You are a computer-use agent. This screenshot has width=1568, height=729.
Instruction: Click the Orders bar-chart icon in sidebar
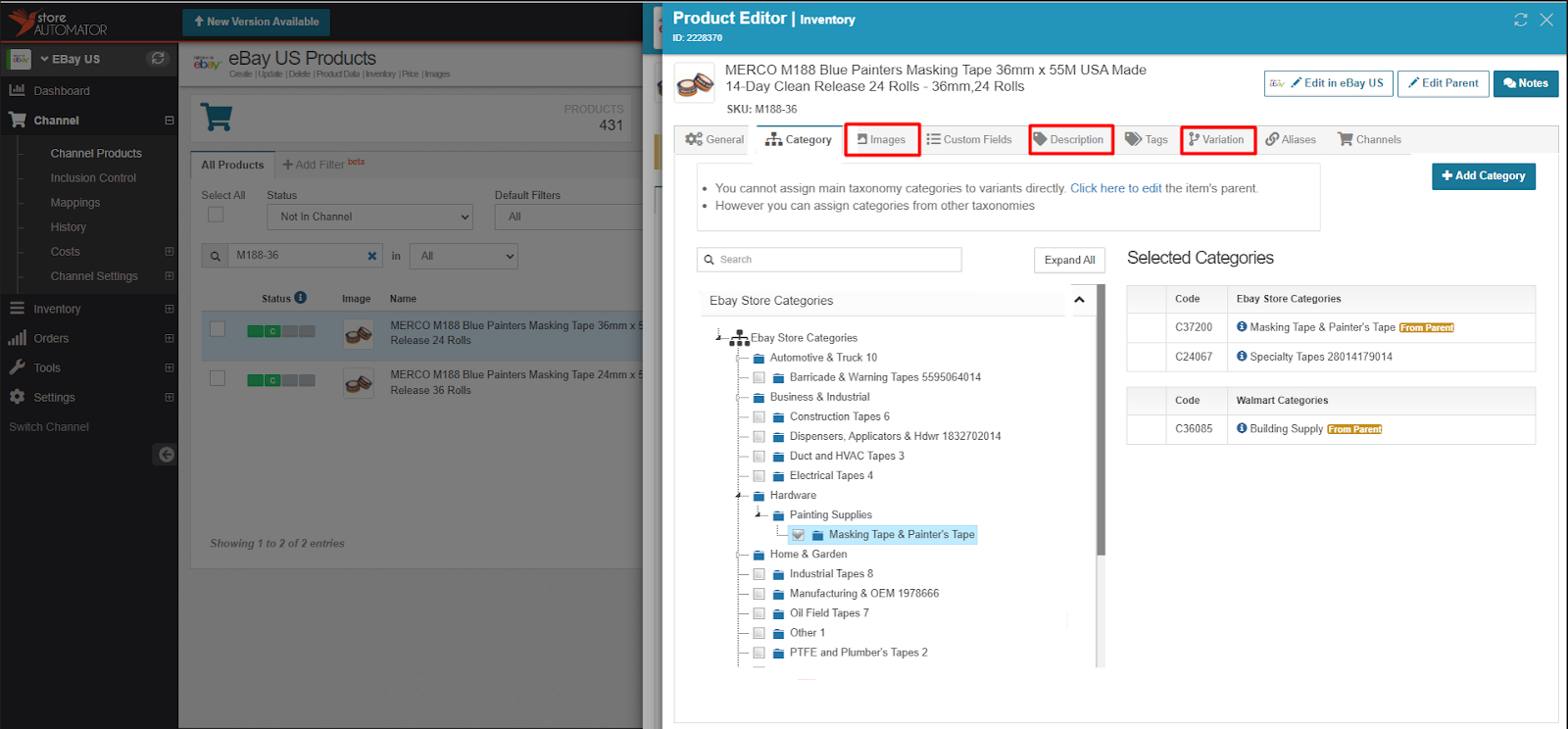point(17,338)
